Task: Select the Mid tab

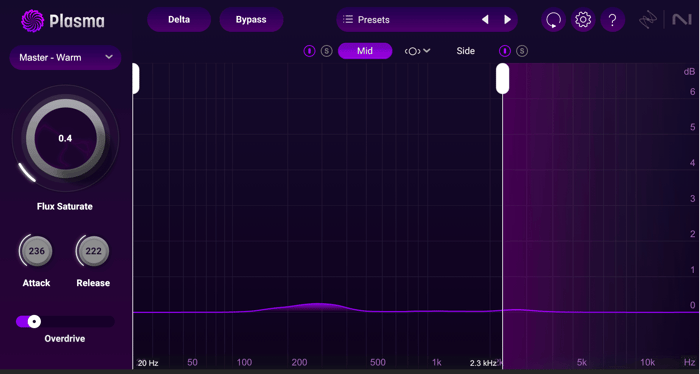Action: [x=365, y=51]
